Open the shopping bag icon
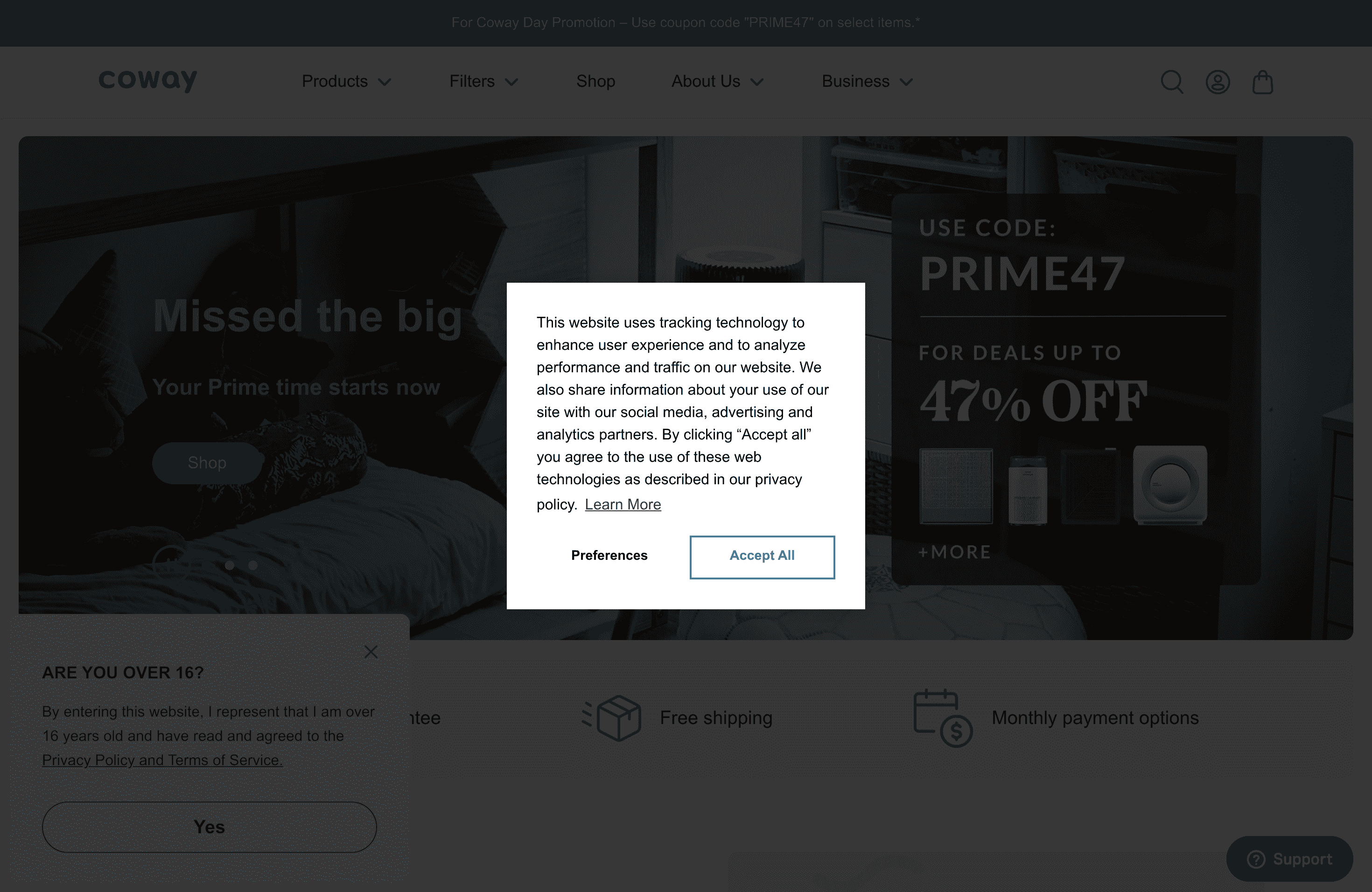Screen dimensions: 1372x892 coord(1262,82)
